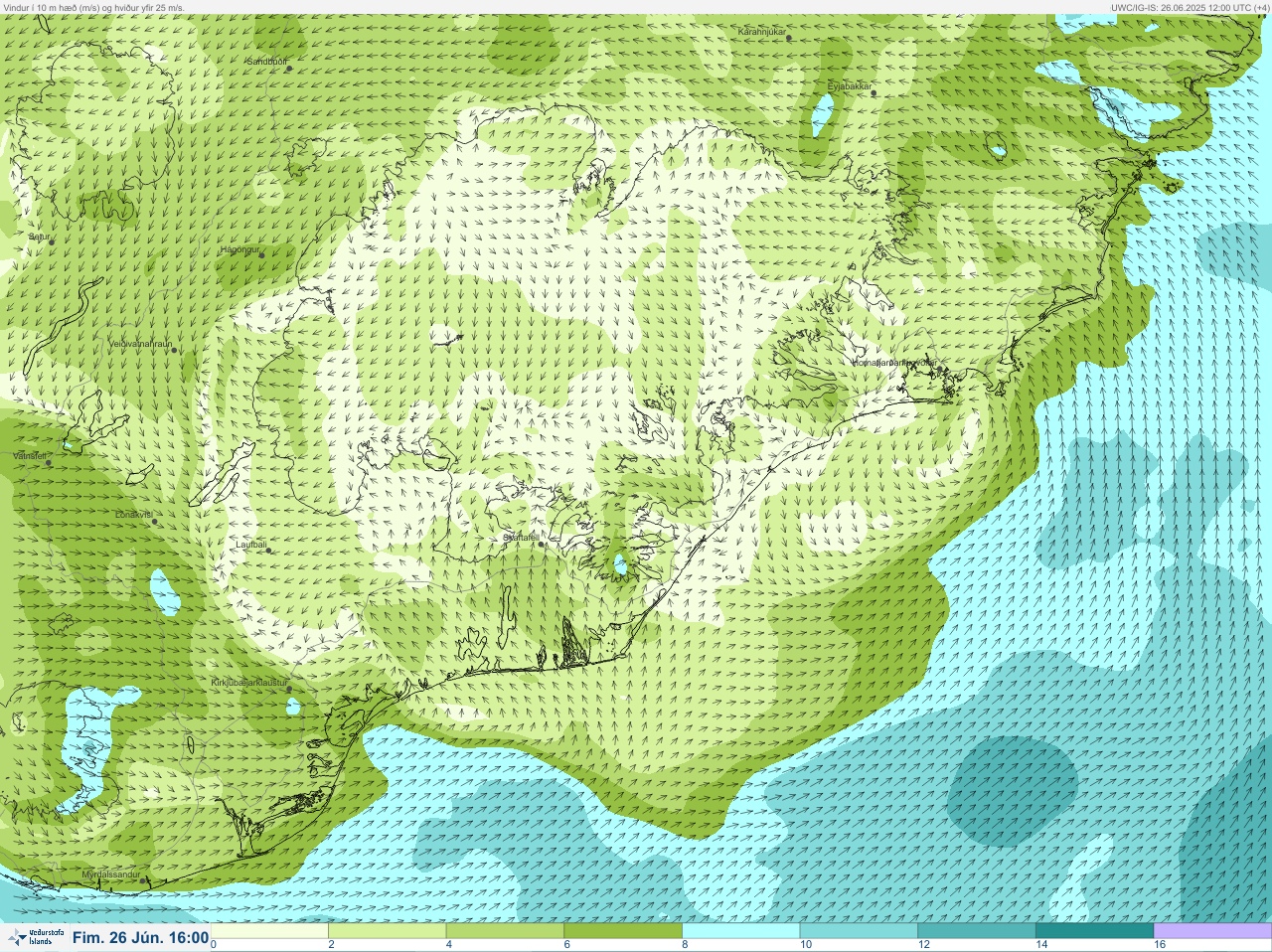Click the Veðurstofa Íslands logo
The height and width of the screenshot is (952, 1272).
34,937
